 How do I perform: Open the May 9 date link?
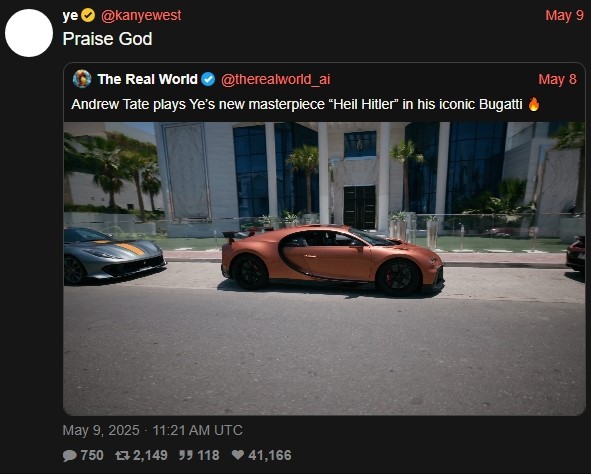(565, 15)
